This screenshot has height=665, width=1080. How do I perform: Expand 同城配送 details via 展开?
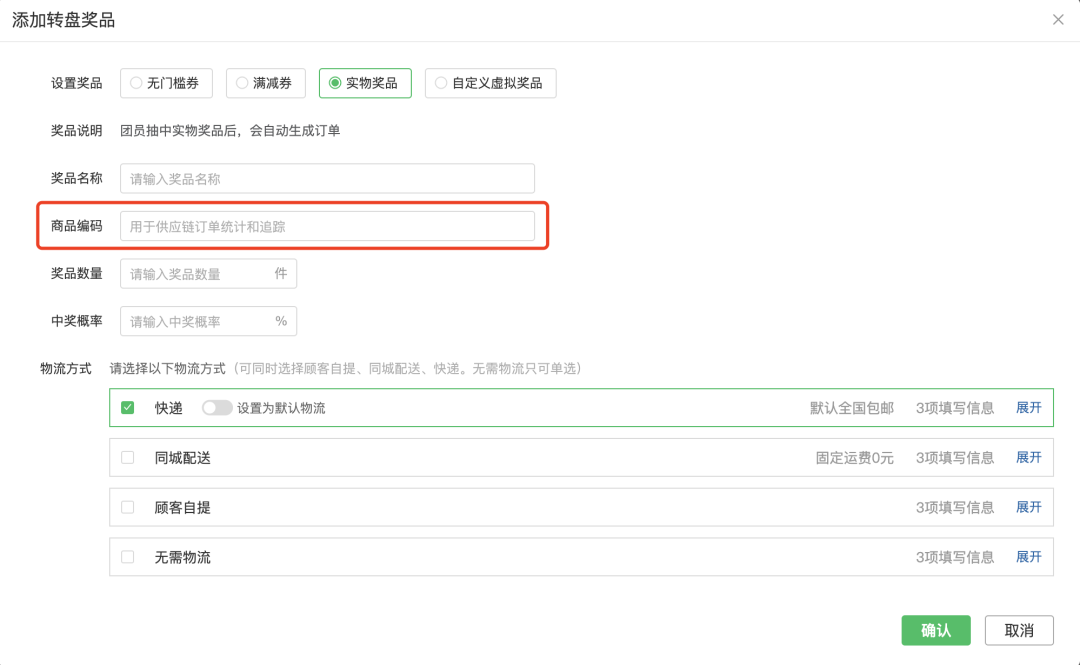1029,458
